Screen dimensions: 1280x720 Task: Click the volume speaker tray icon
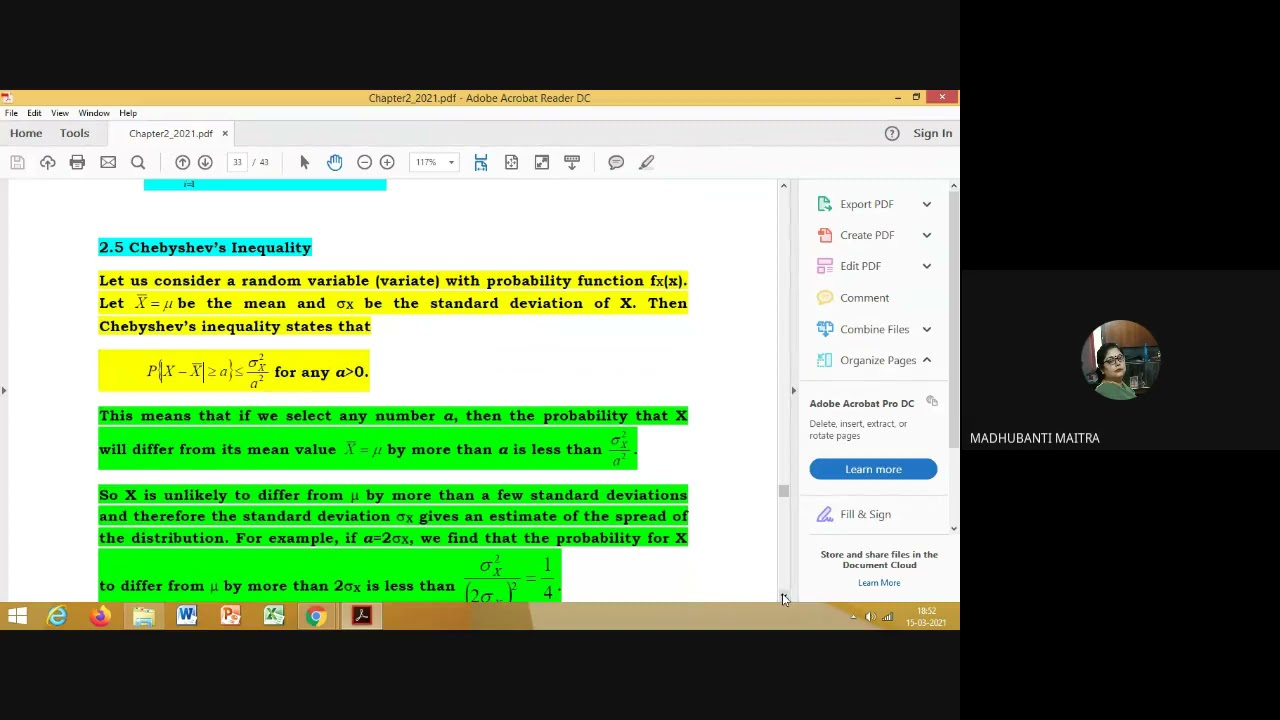coord(869,617)
